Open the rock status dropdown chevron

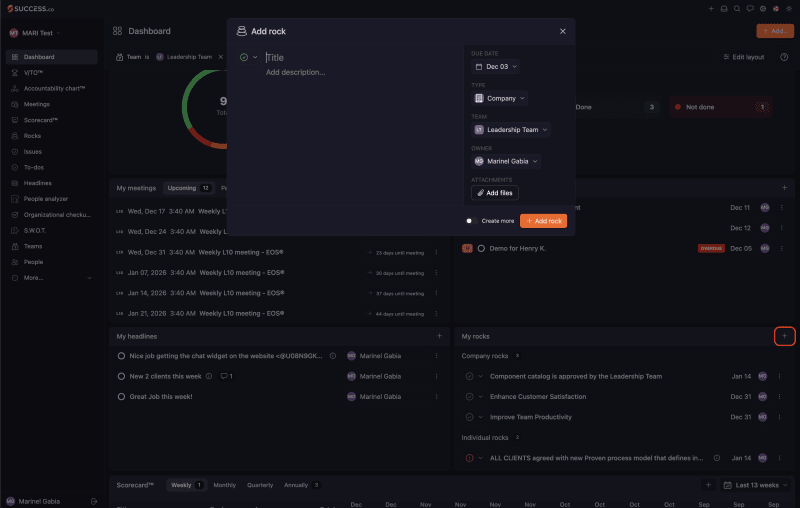tap(255, 57)
